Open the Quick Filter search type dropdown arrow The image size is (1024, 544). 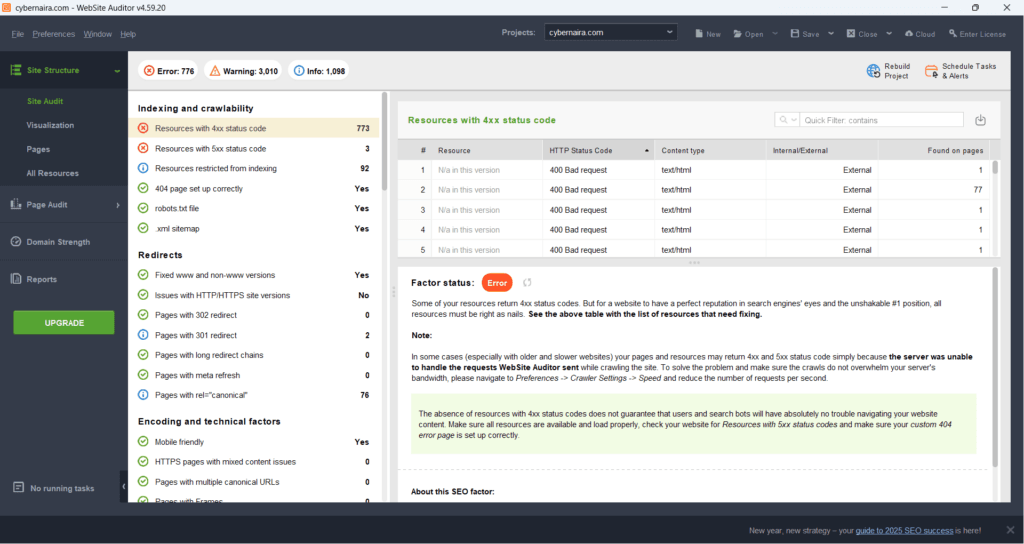pos(793,120)
